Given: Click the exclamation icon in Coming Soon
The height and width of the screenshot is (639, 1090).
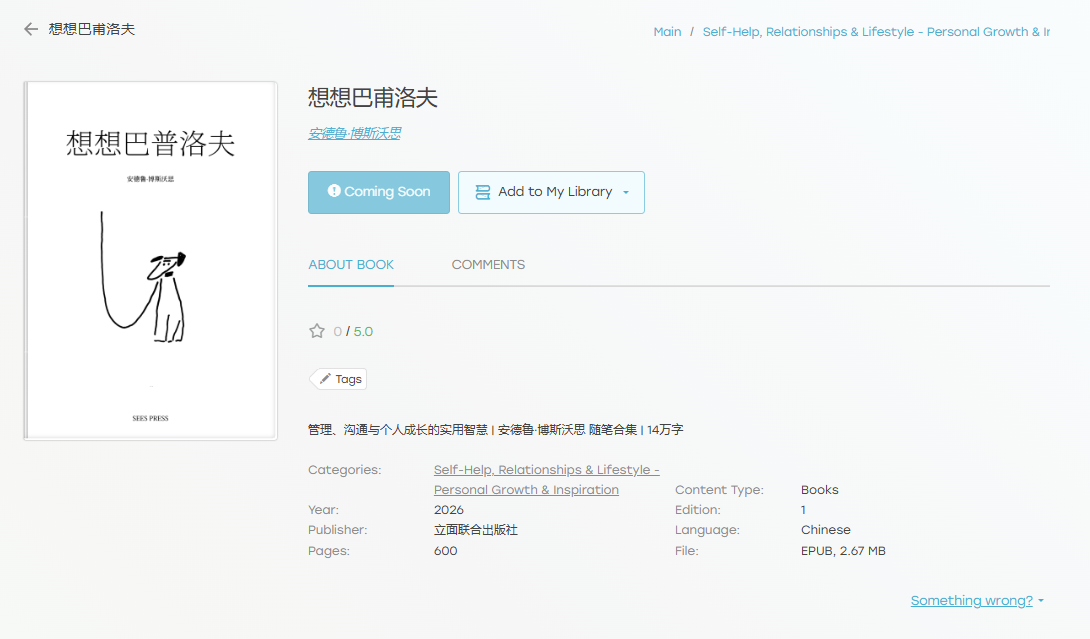Looking at the screenshot, I should coord(334,191).
